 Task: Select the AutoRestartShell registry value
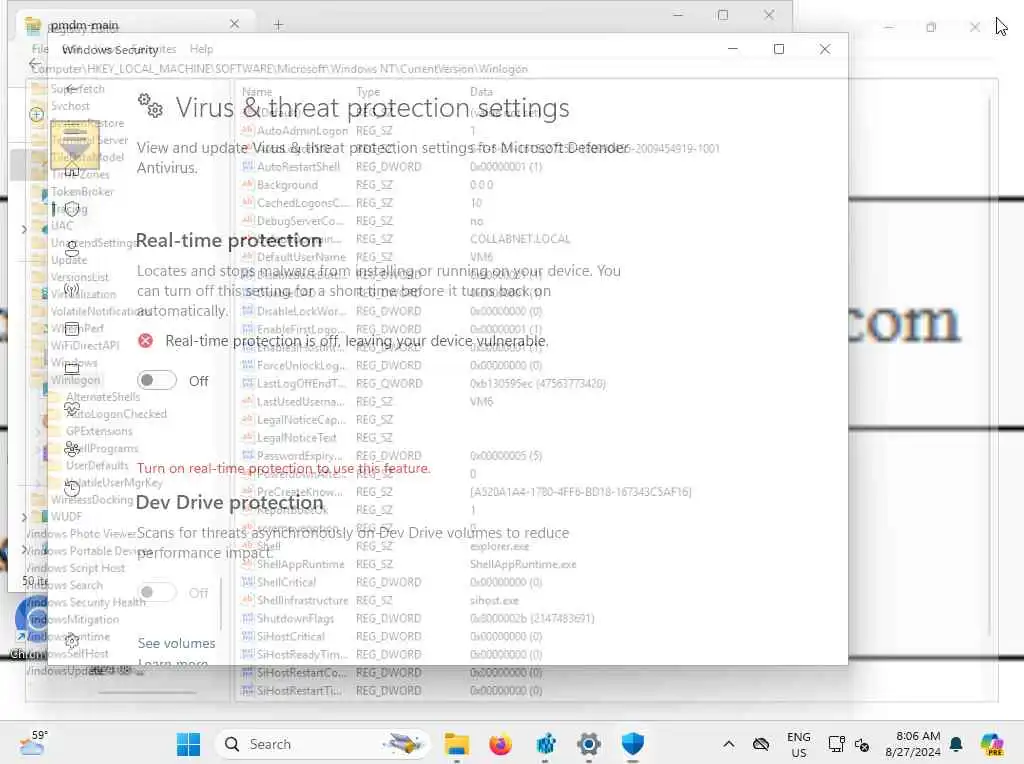(298, 167)
